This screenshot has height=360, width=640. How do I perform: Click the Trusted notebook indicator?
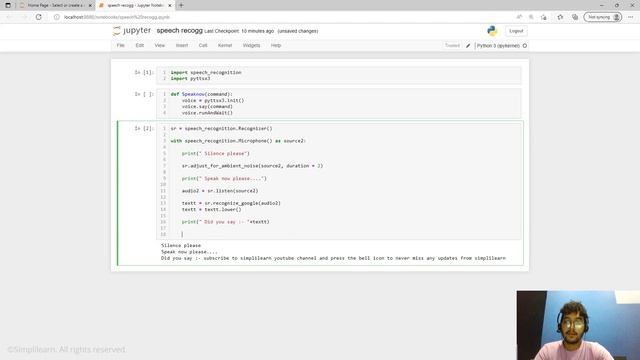(452, 46)
